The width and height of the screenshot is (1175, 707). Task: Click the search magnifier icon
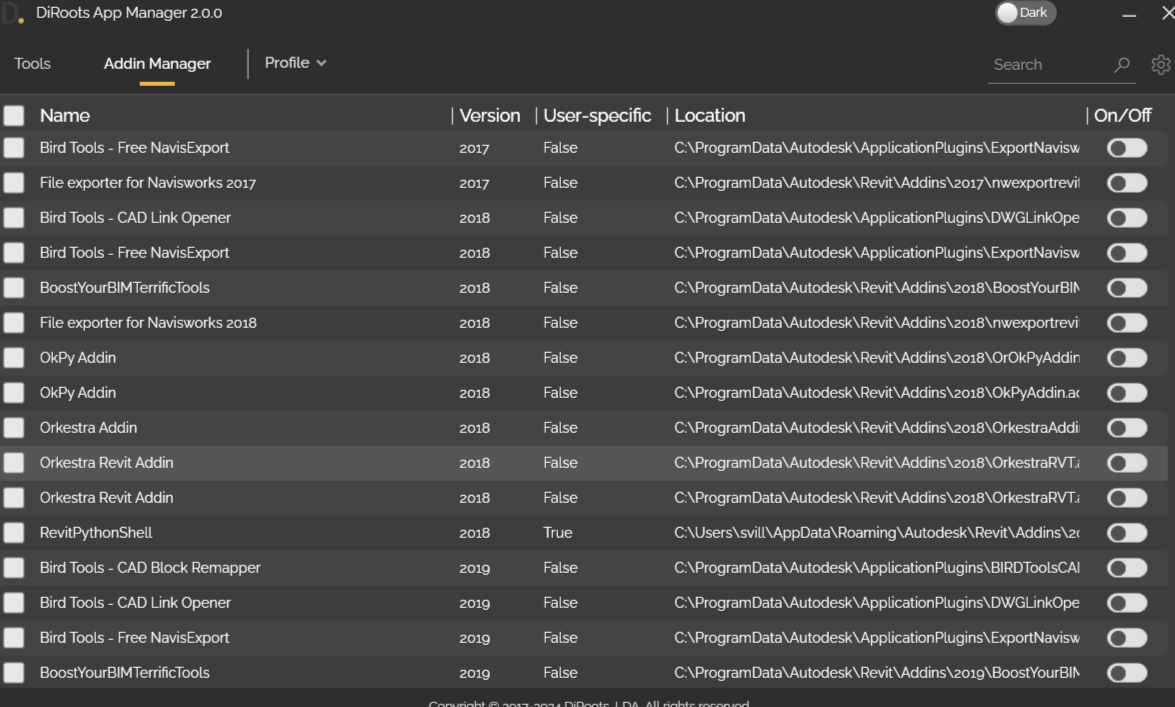click(1122, 64)
